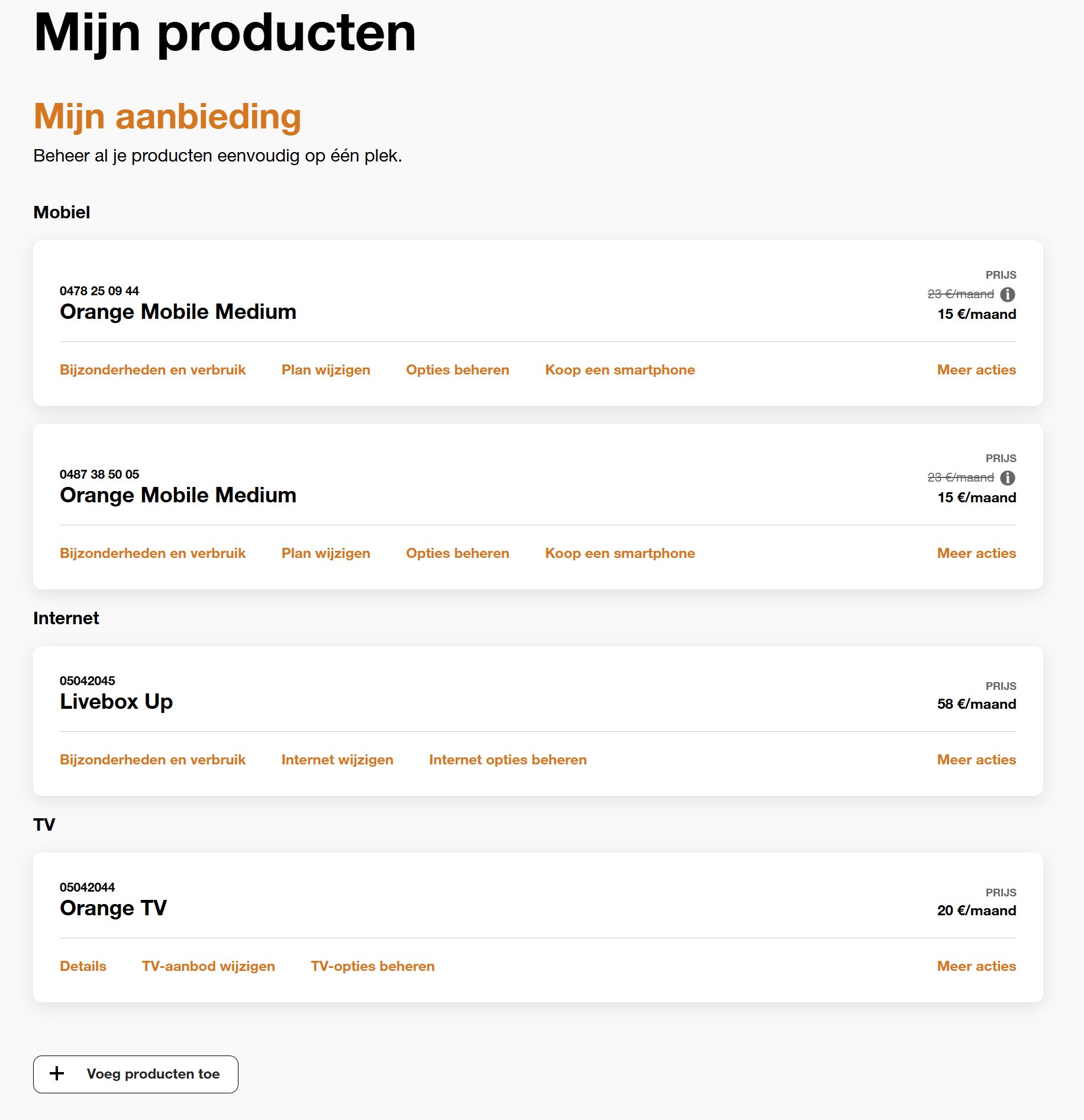The width and height of the screenshot is (1084, 1120).
Task: Click 15 €/maand price for 0478 25 09 44
Action: [x=977, y=314]
